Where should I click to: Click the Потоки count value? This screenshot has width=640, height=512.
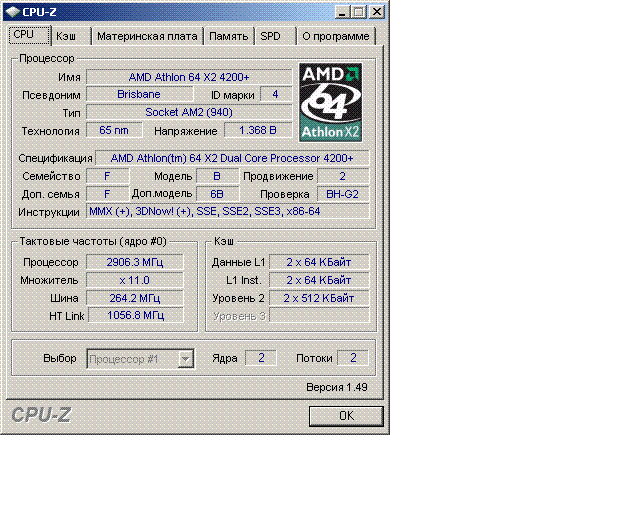coord(353,358)
